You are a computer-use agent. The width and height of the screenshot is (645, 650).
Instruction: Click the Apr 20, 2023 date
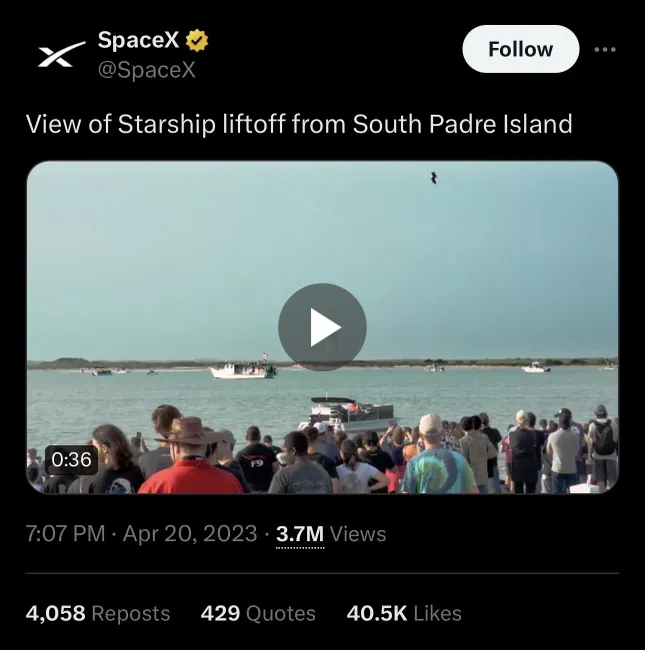click(190, 534)
